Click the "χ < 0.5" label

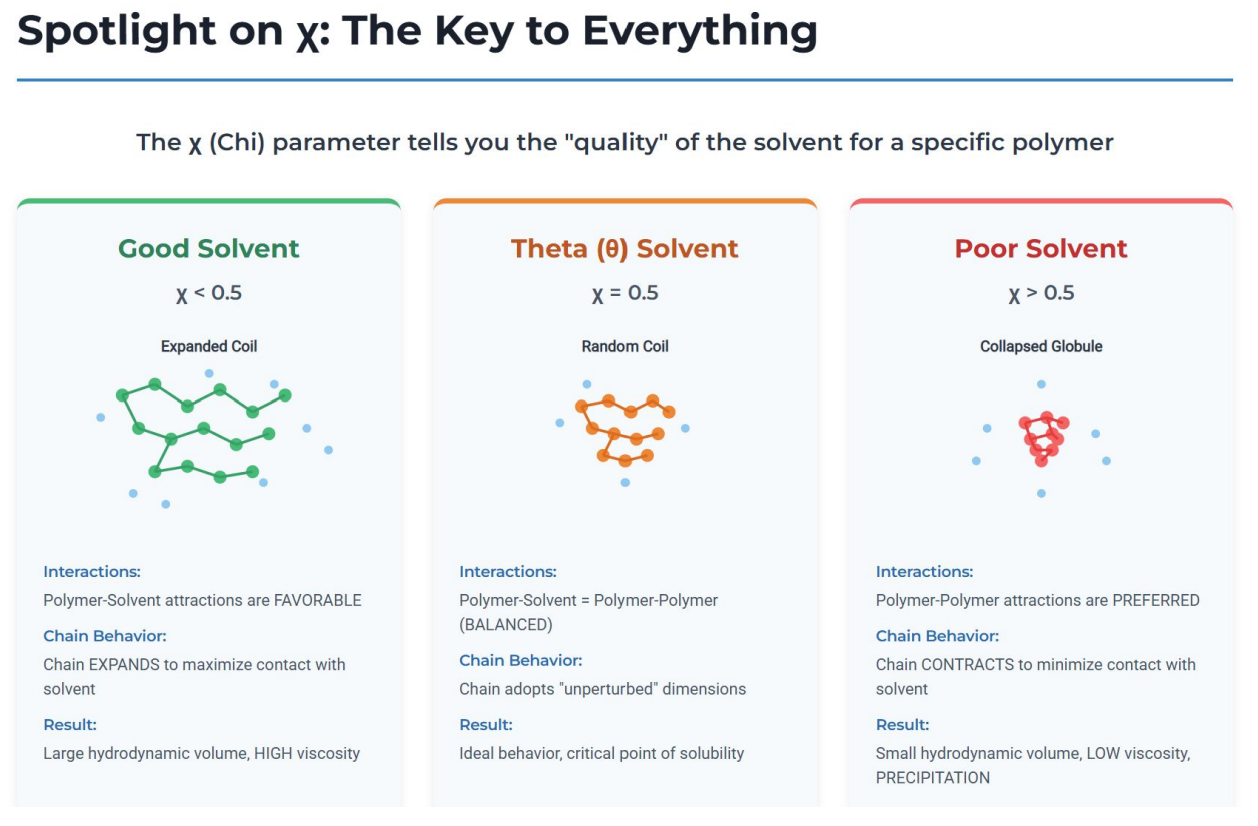[209, 294]
